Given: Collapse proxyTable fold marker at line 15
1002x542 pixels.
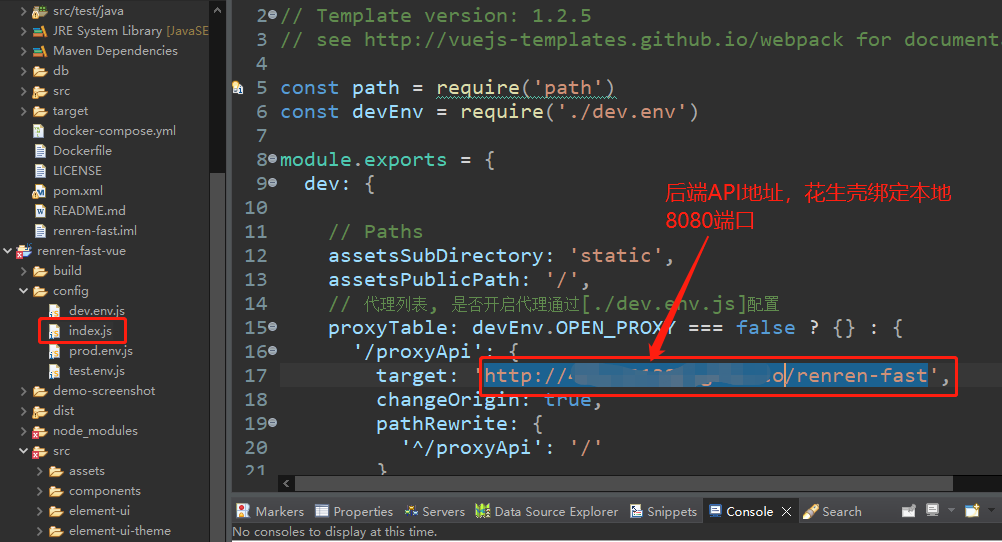Looking at the screenshot, I should pos(273,327).
